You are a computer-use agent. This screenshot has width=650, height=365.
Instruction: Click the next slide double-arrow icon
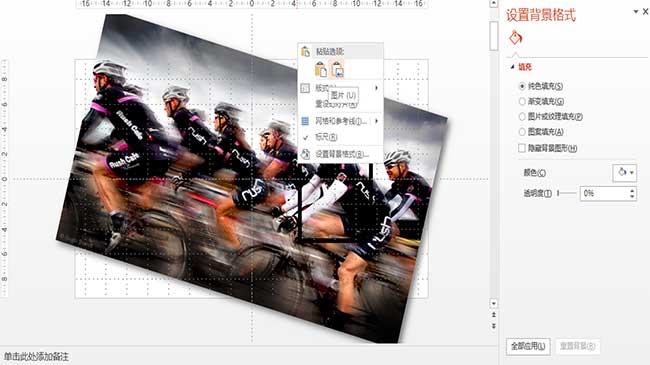[x=494, y=326]
